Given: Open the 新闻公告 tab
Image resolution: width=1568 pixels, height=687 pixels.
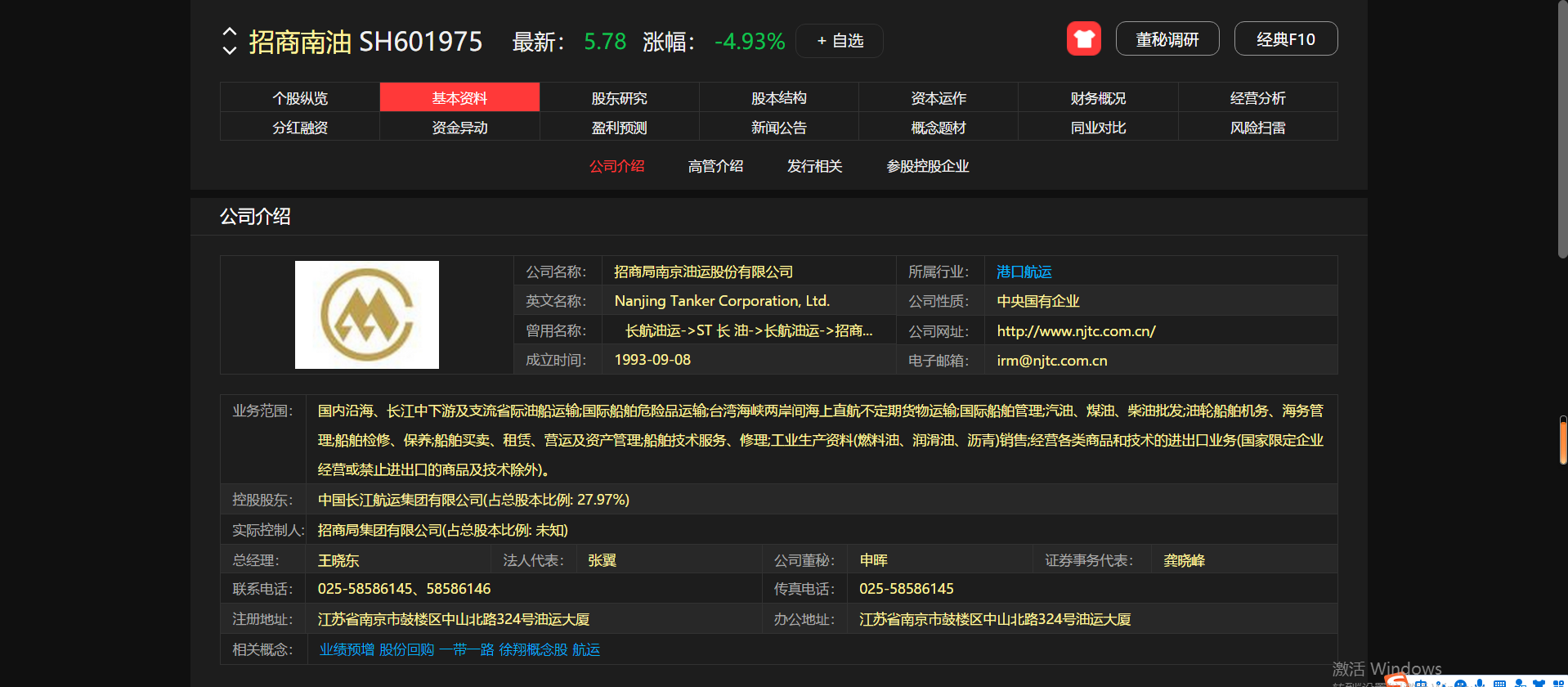Looking at the screenshot, I should (x=779, y=127).
